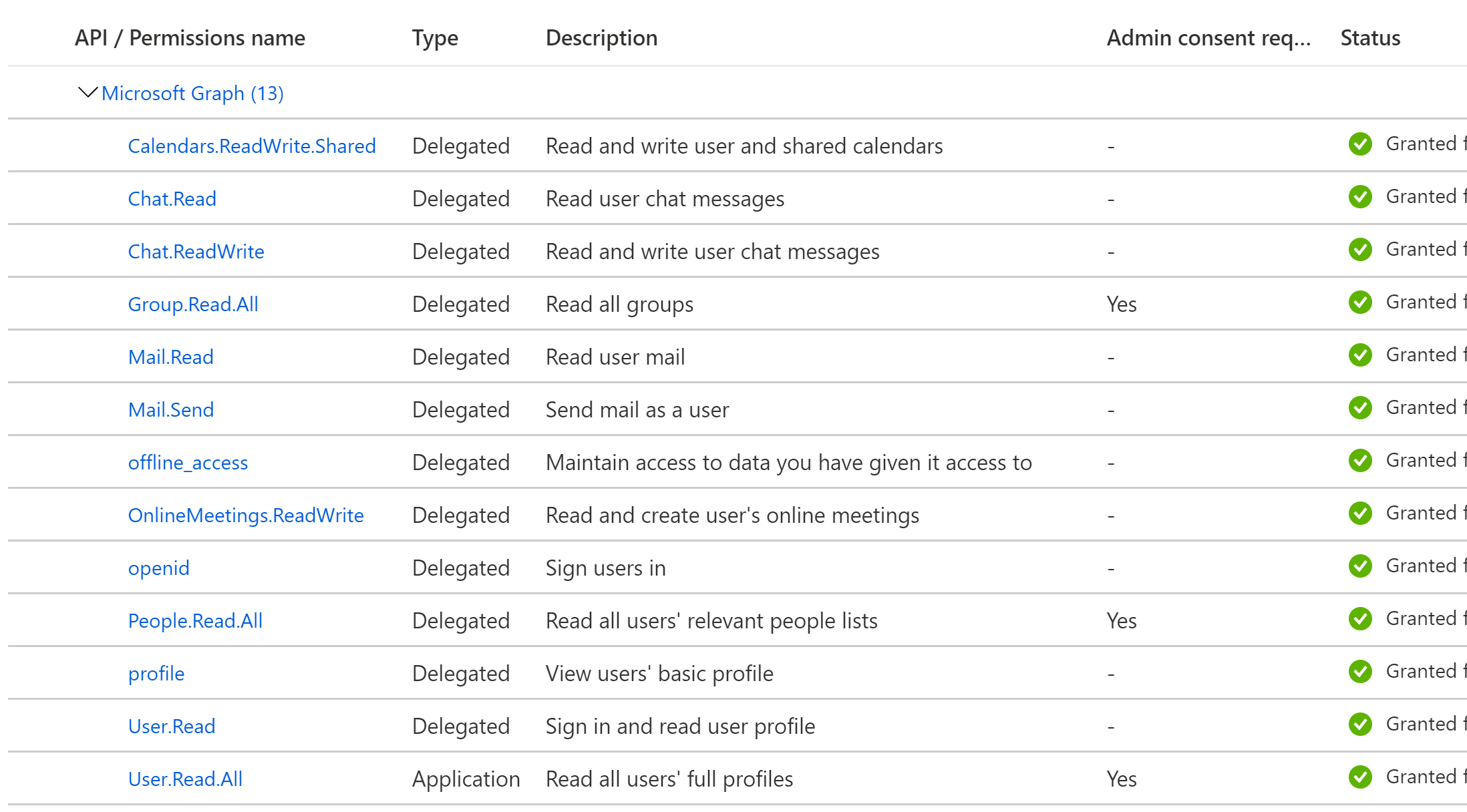This screenshot has height=812, width=1467.
Task: Open the Chat.ReadWrite permission link
Action: 196,252
